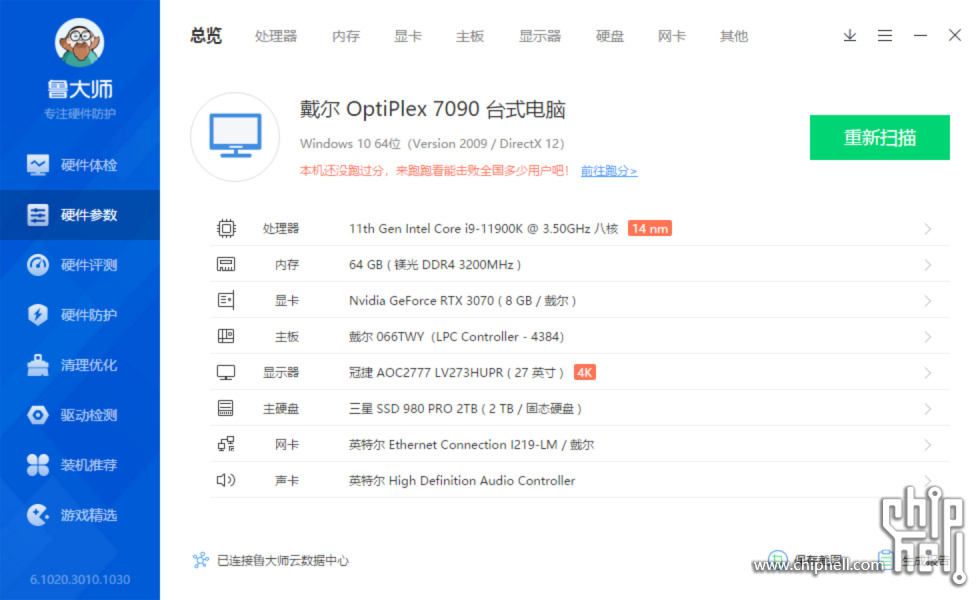Select 硬件参数 sidebar item
This screenshot has width=980, height=600.
pos(80,215)
